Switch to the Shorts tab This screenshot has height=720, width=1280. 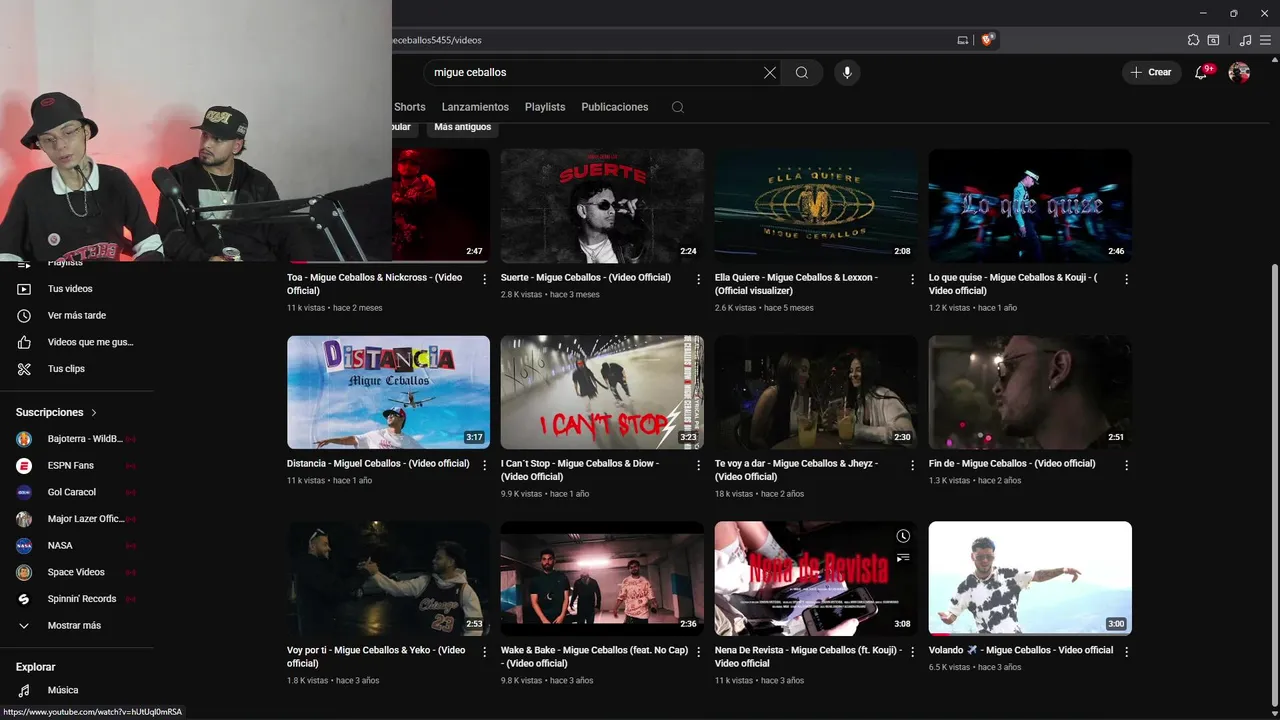tap(409, 107)
